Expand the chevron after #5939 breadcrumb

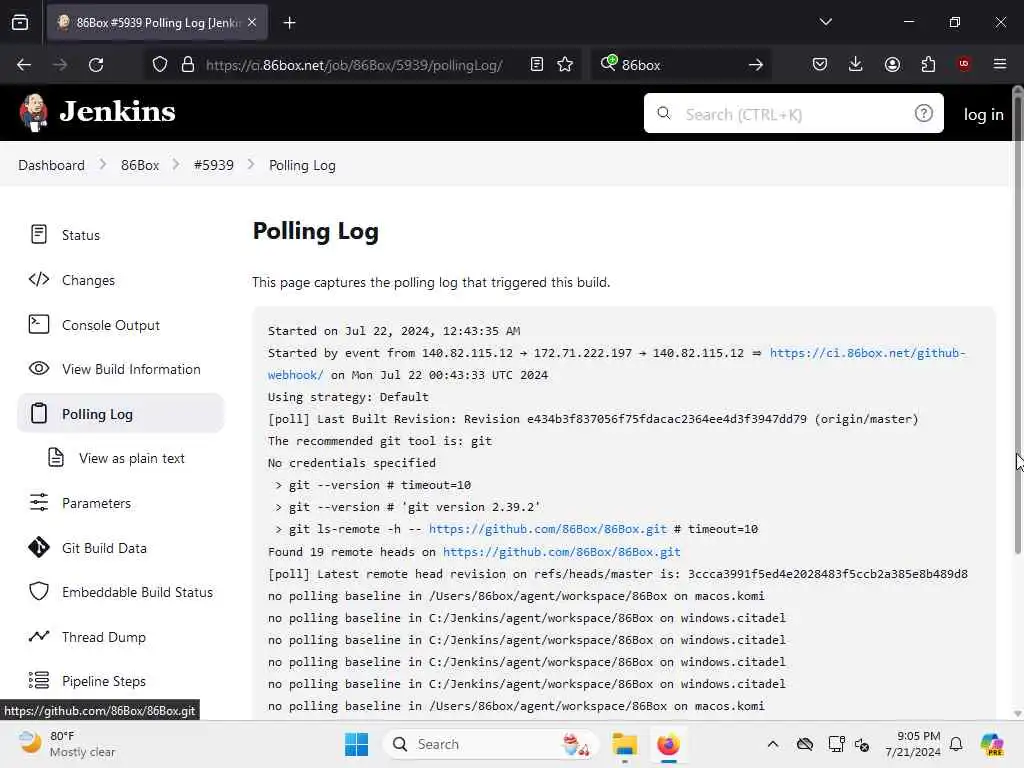(x=250, y=165)
